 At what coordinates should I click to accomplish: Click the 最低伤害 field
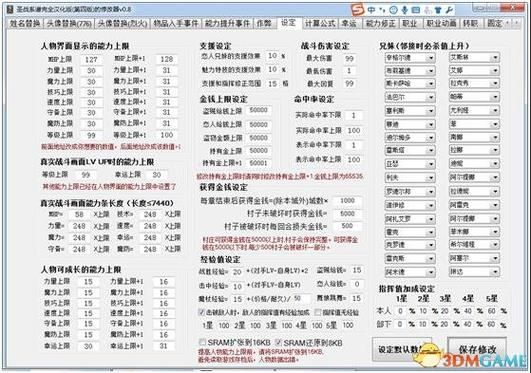pos(349,71)
